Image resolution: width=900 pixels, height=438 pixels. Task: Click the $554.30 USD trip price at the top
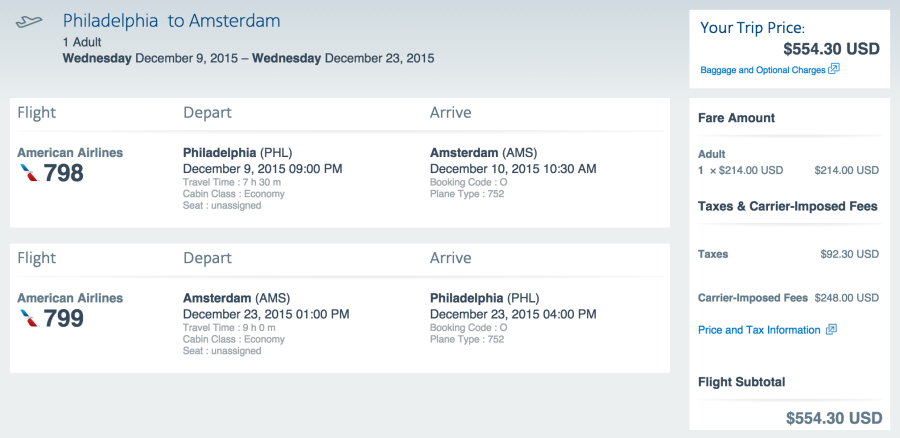point(831,49)
